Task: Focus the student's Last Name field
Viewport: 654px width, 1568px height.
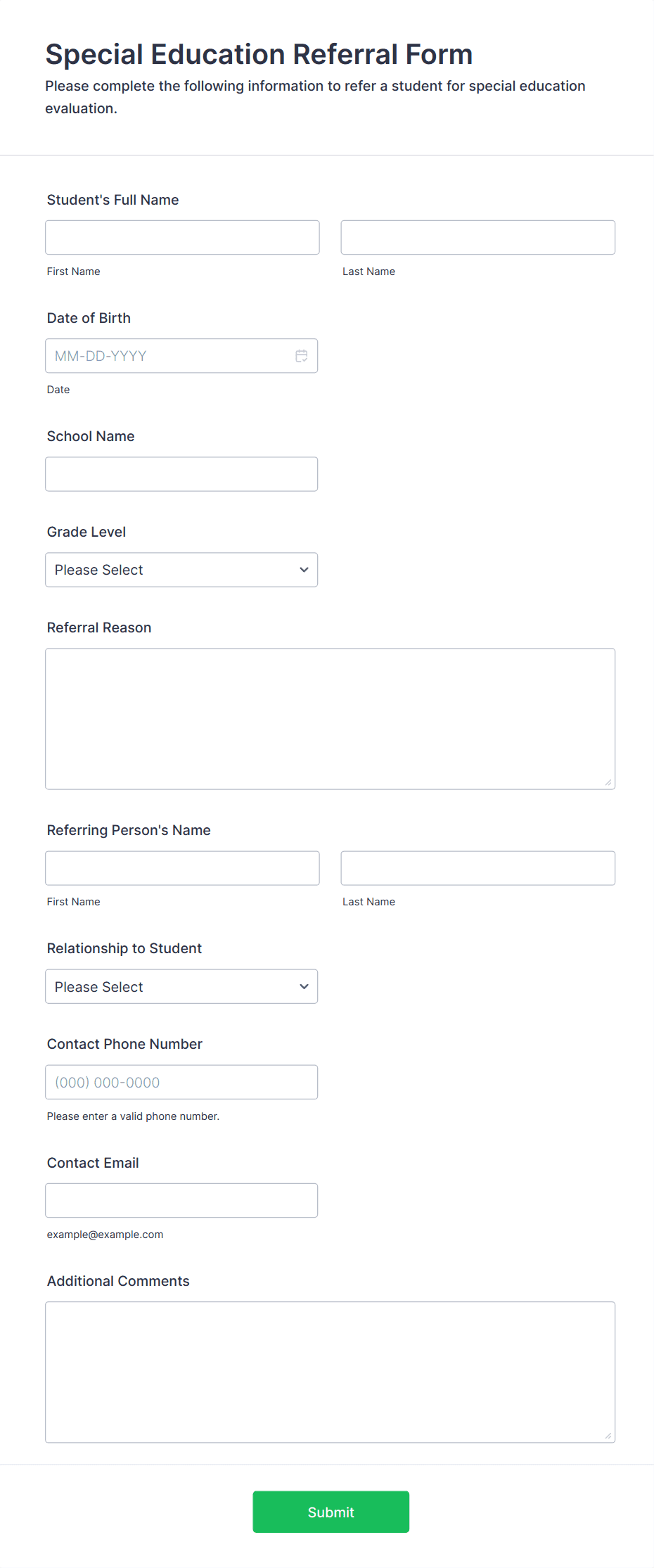Action: point(478,238)
